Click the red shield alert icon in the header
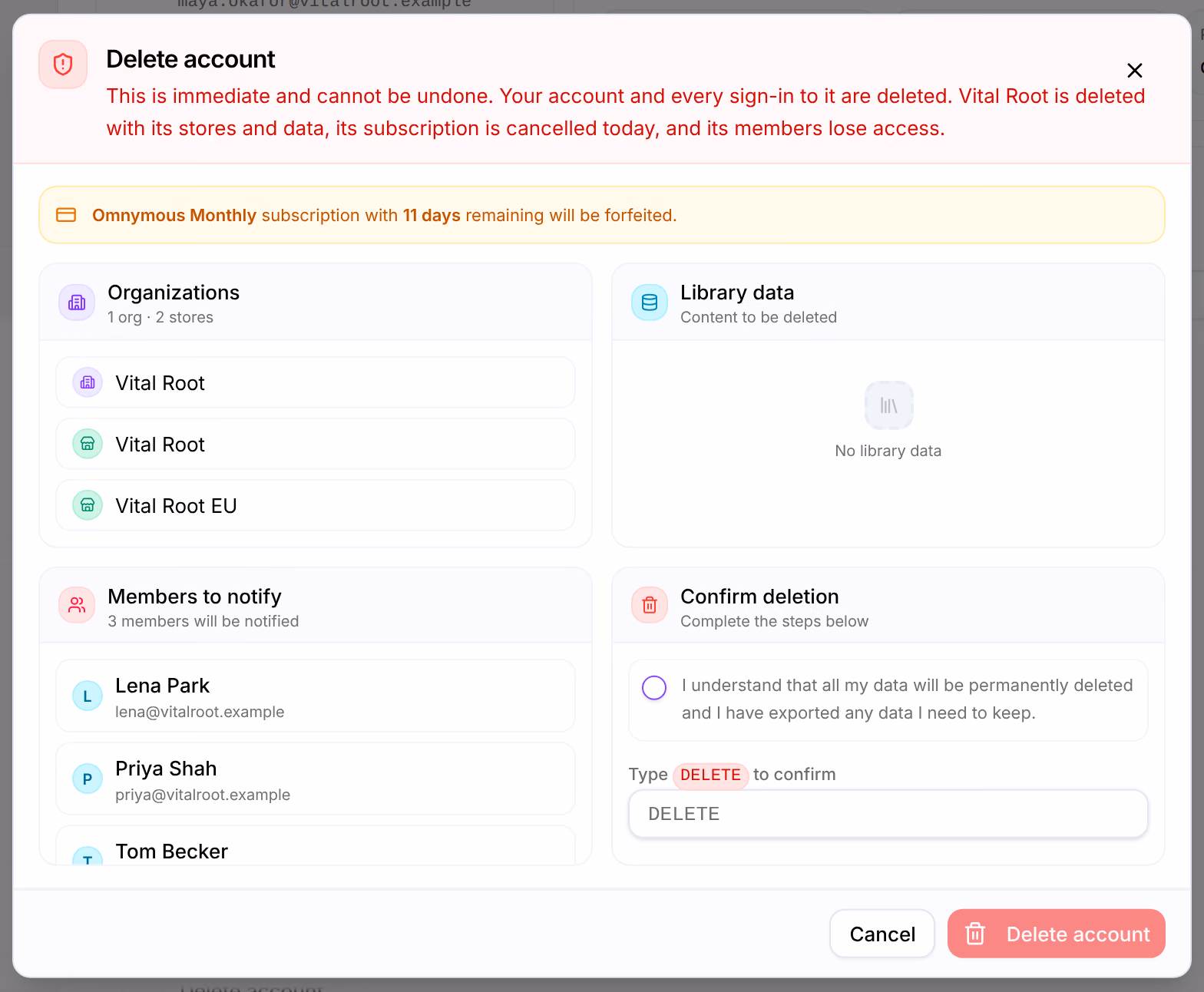 (x=63, y=64)
